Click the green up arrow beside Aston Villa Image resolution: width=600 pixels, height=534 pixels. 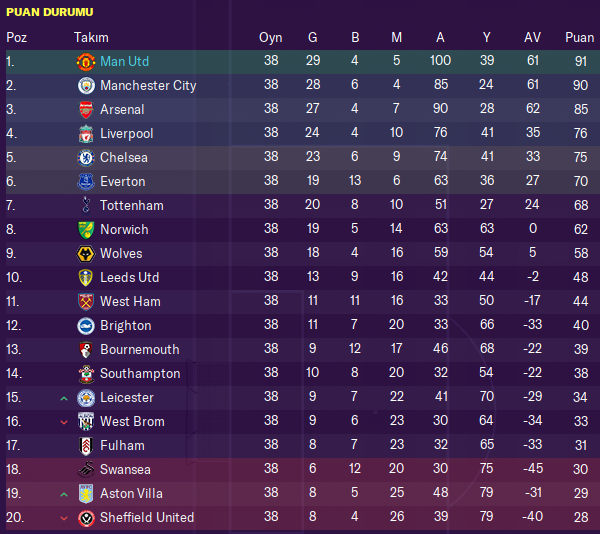pos(64,494)
